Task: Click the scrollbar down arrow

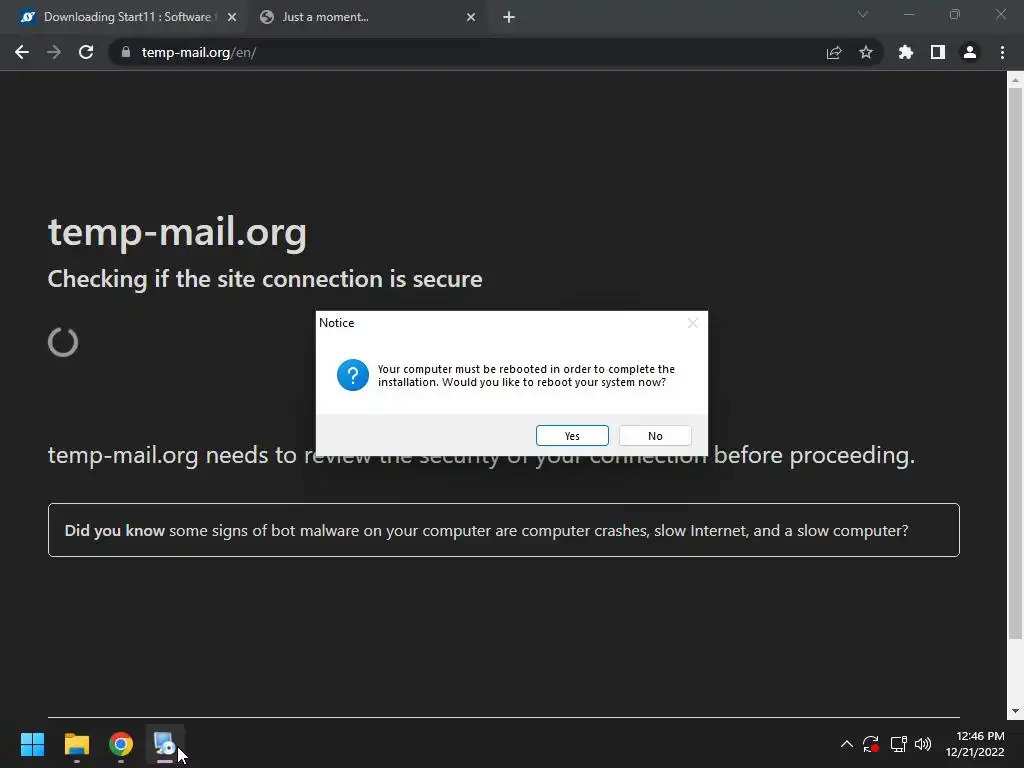Action: [x=1015, y=711]
